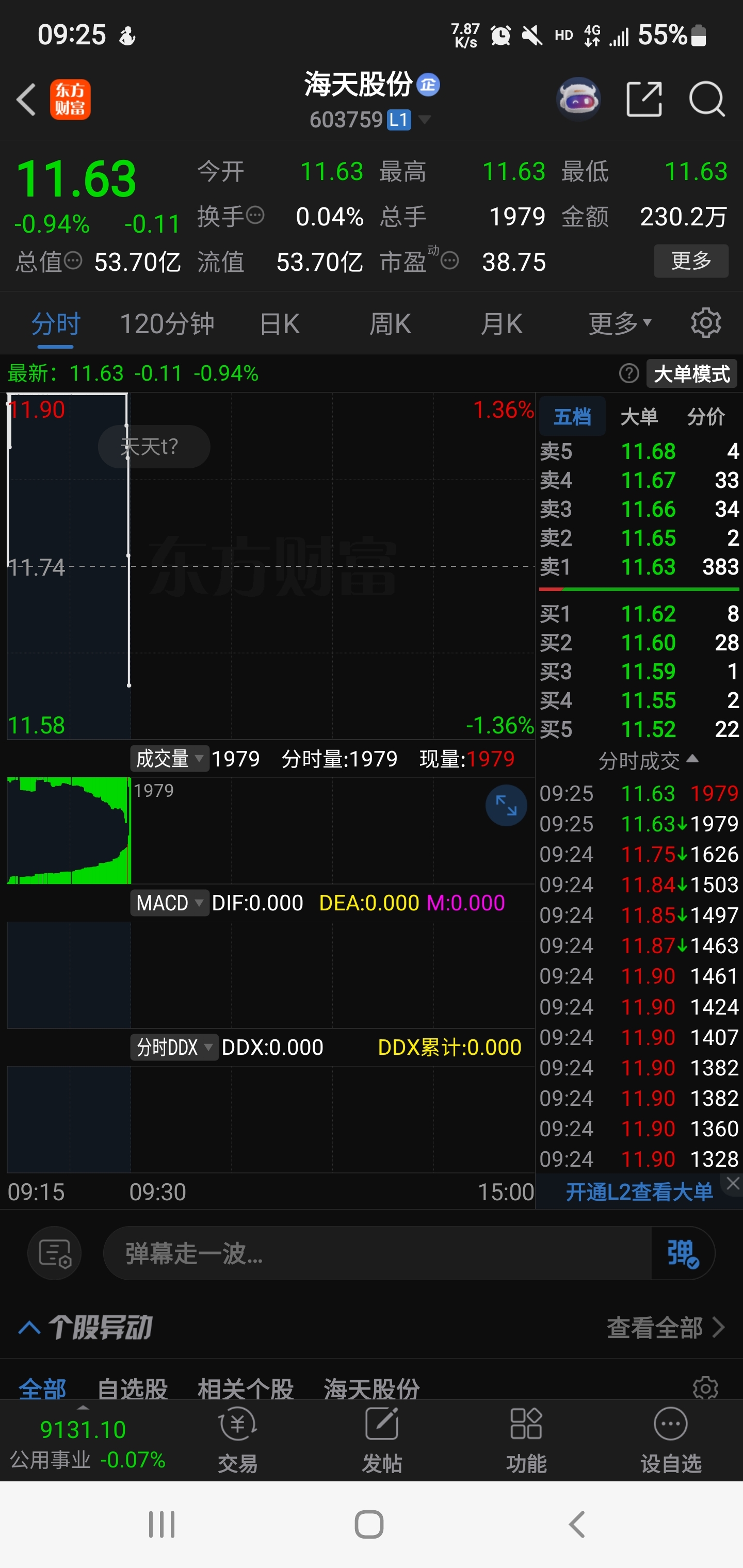The width and height of the screenshot is (743, 1568).
Task: Tap the 天天t? chart bubble
Action: click(x=154, y=447)
